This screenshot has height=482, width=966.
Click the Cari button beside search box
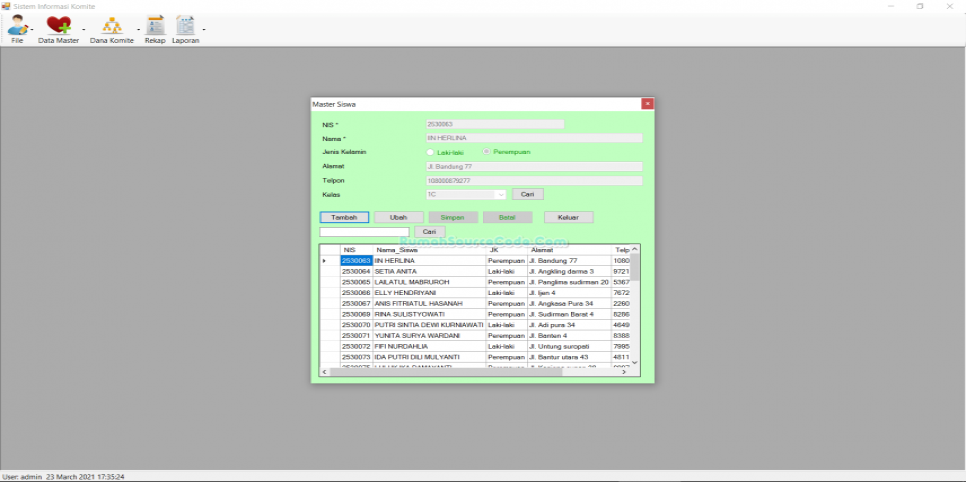(429, 232)
